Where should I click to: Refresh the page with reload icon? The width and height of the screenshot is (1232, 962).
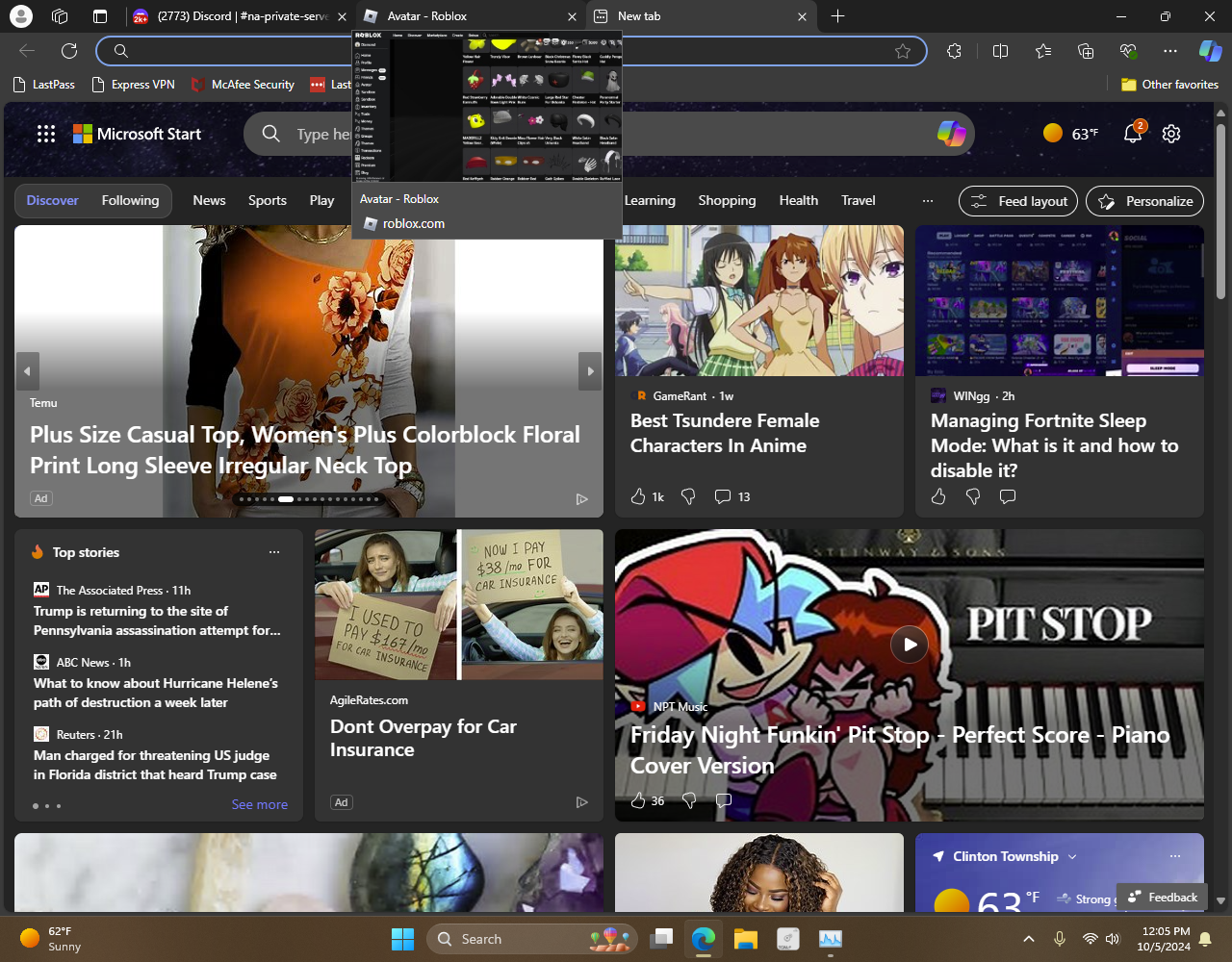69,51
